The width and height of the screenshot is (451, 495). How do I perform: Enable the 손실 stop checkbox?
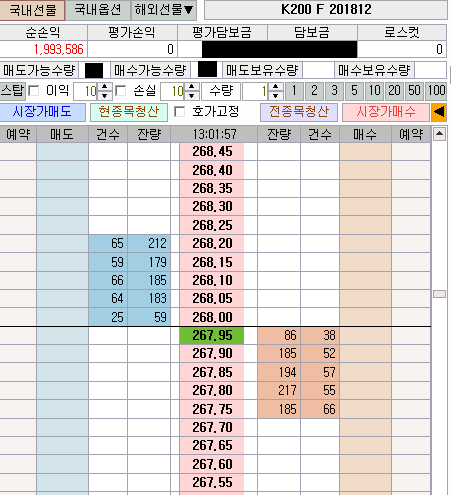[120, 91]
